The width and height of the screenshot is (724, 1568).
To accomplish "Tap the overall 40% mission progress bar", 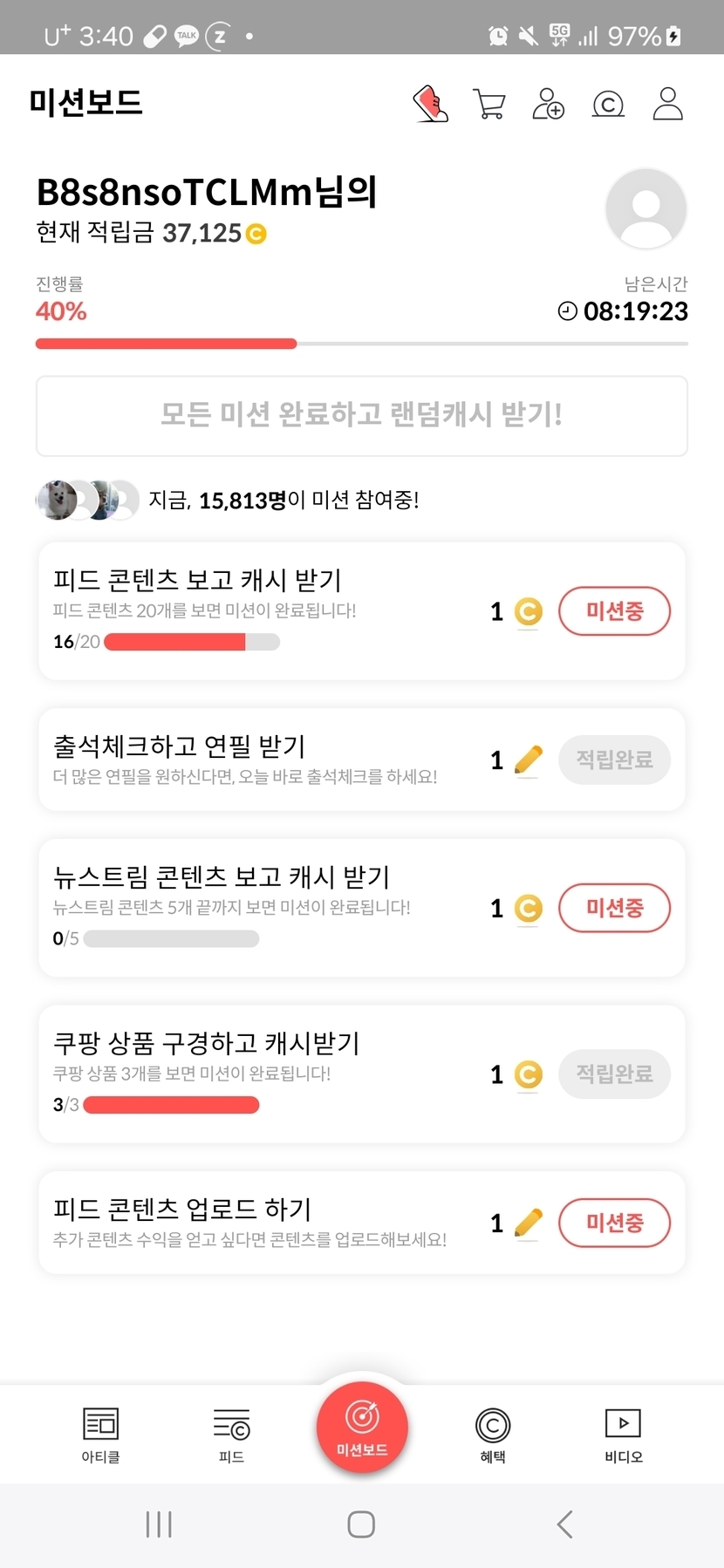I will click(x=361, y=344).
